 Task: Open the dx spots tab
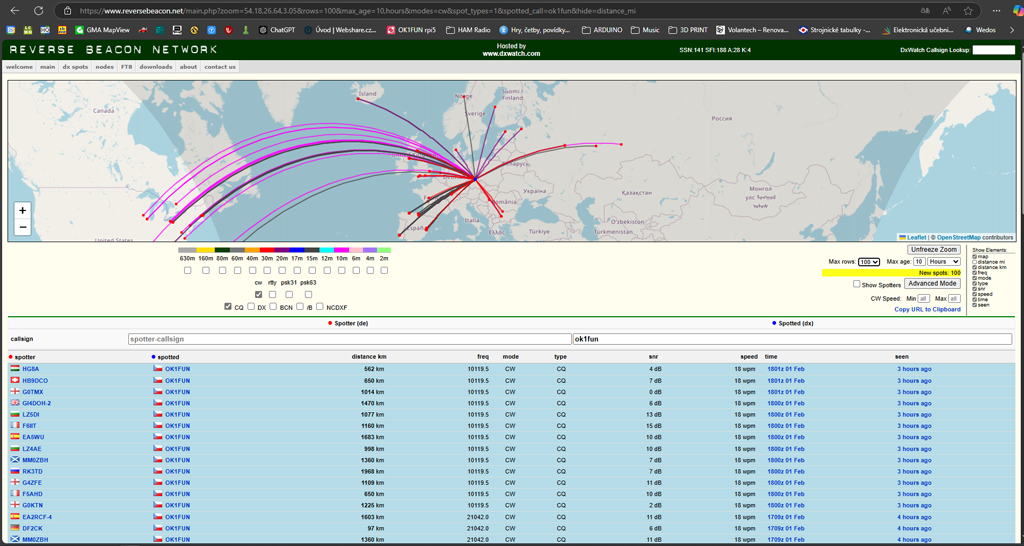tap(75, 67)
